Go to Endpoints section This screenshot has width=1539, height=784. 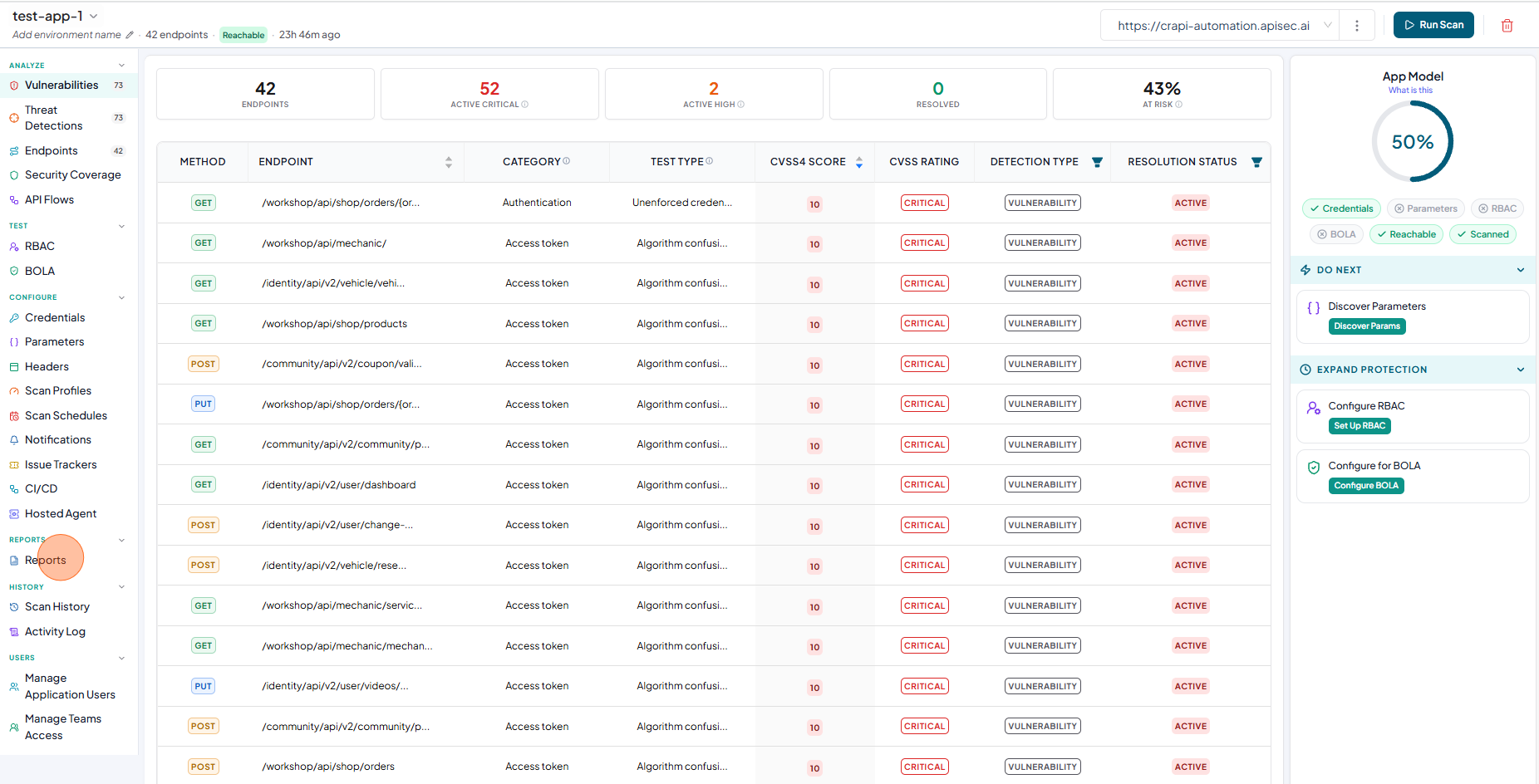(x=68, y=150)
